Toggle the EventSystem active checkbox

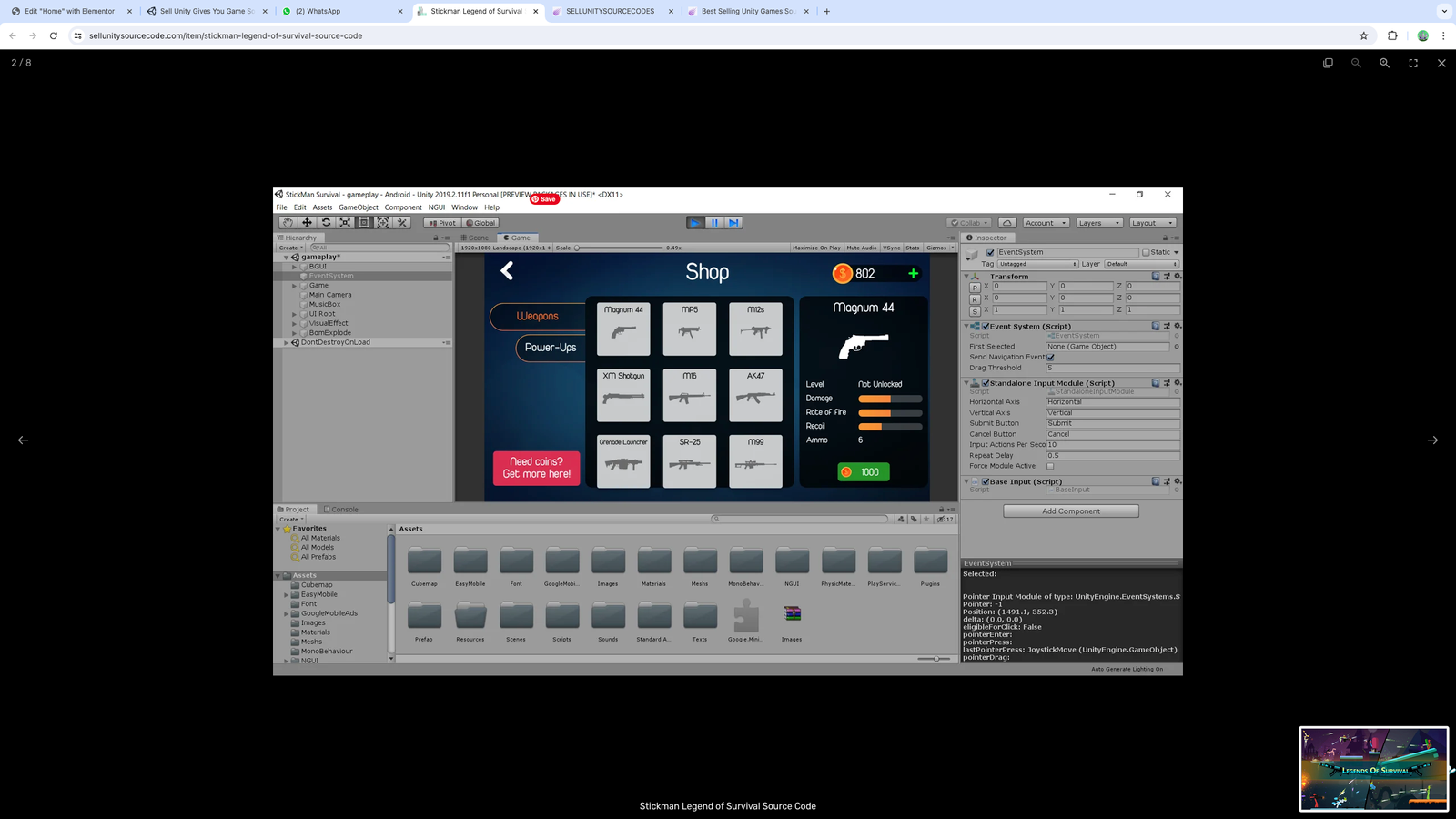(x=990, y=252)
